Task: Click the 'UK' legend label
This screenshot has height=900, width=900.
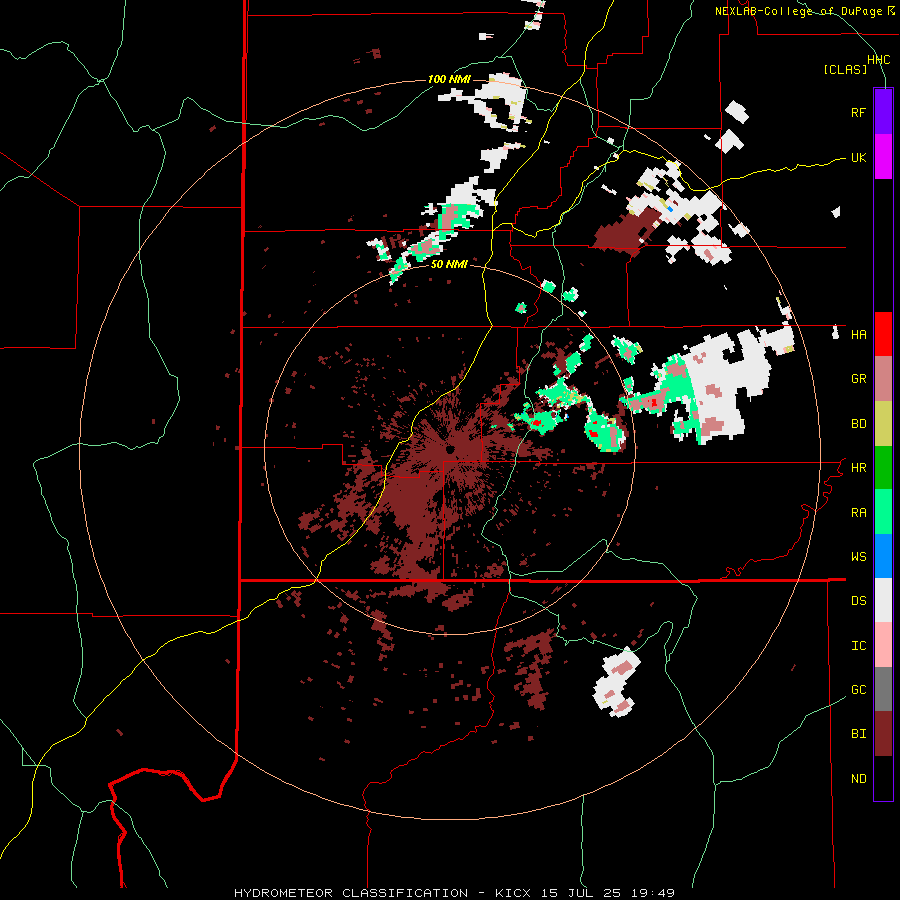Action: [x=858, y=157]
